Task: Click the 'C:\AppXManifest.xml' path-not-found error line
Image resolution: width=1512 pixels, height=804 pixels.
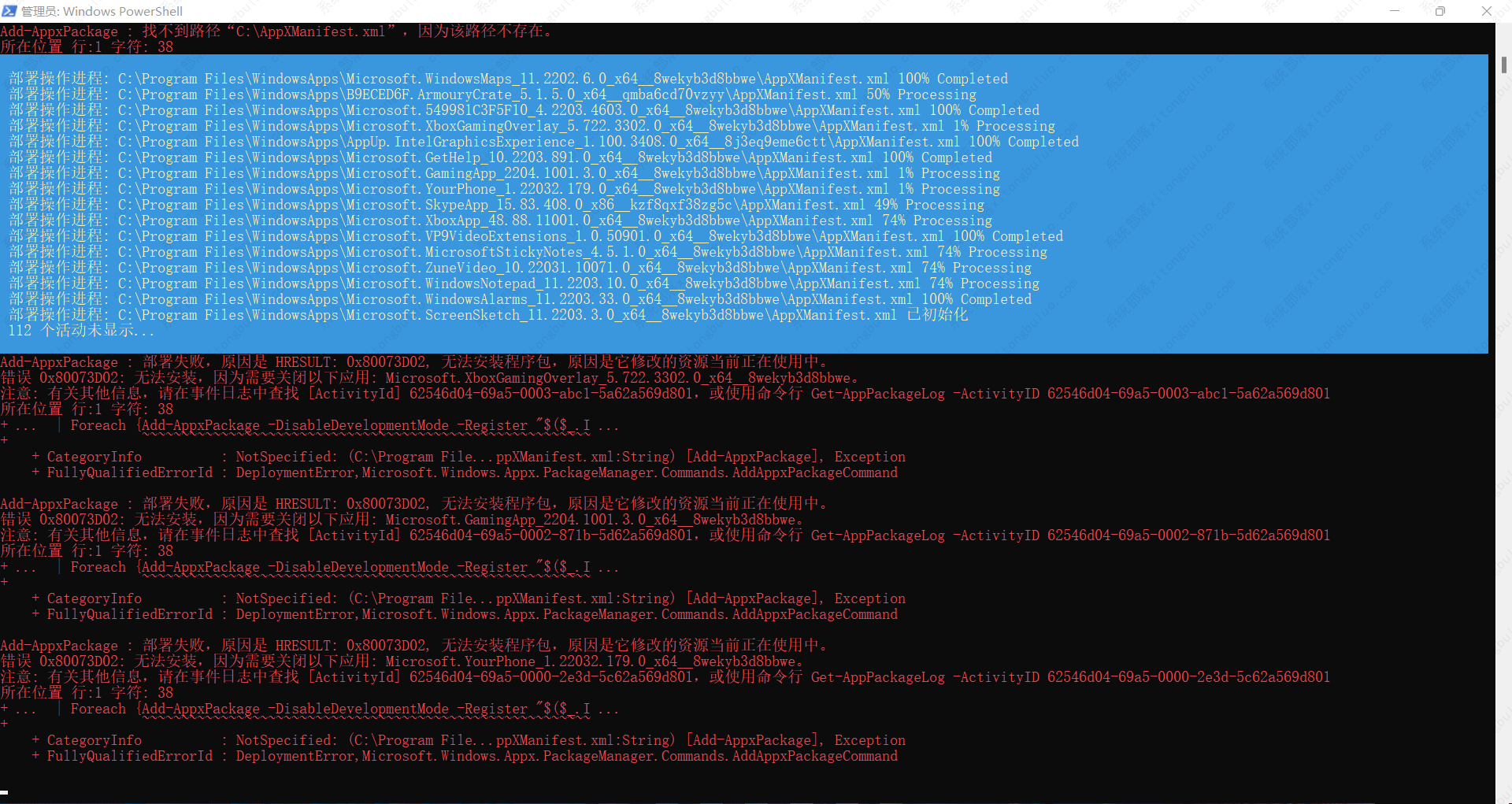Action: (x=276, y=31)
